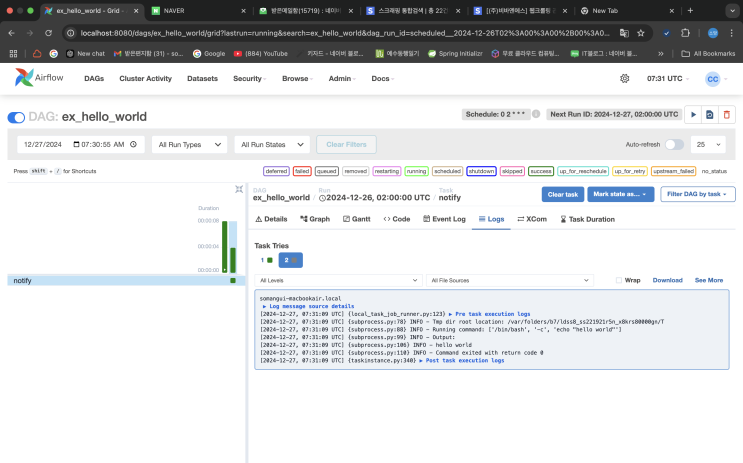Switch to Graph tab
Screen dimensions: 743x463
tap(315, 219)
